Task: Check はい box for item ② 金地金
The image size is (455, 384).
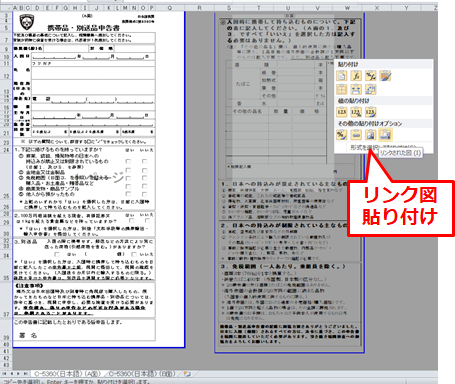Action: point(128,170)
